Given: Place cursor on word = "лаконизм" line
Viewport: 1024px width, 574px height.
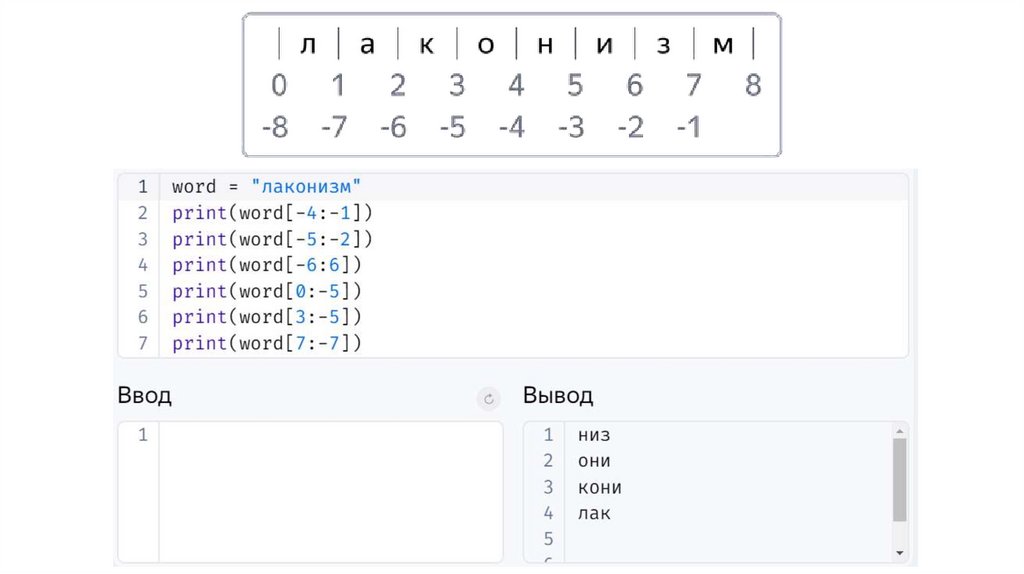Looking at the screenshot, I should point(265,187).
